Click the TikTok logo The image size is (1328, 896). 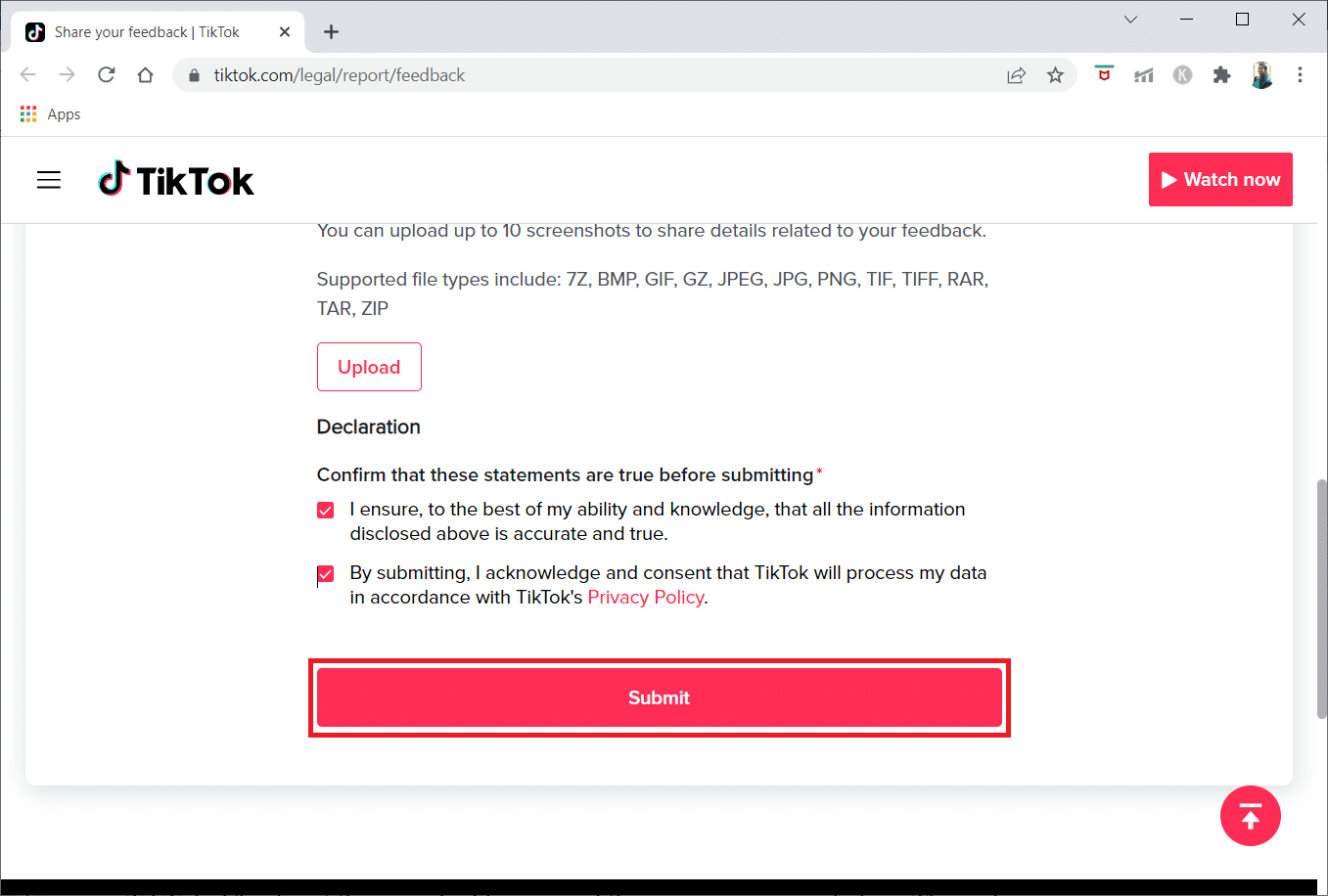(176, 180)
